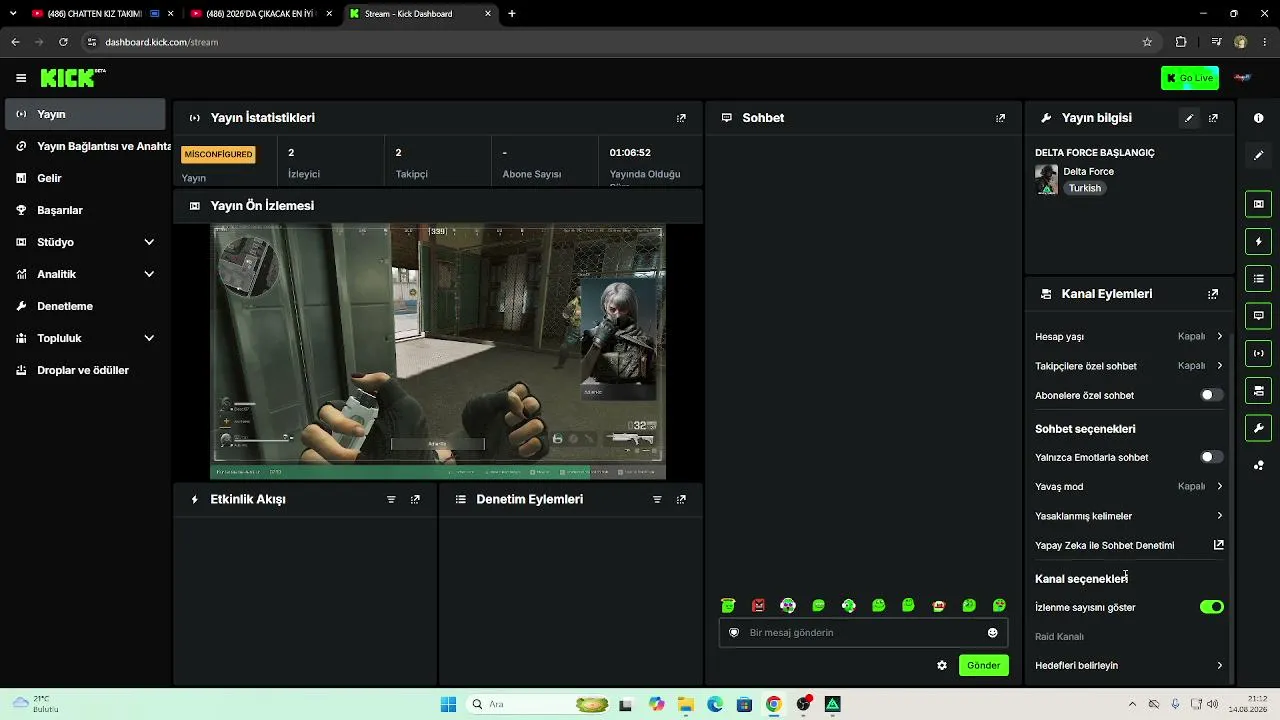The height and width of the screenshot is (720, 1280).
Task: Select Yayın in the left sidebar
Action: point(85,114)
